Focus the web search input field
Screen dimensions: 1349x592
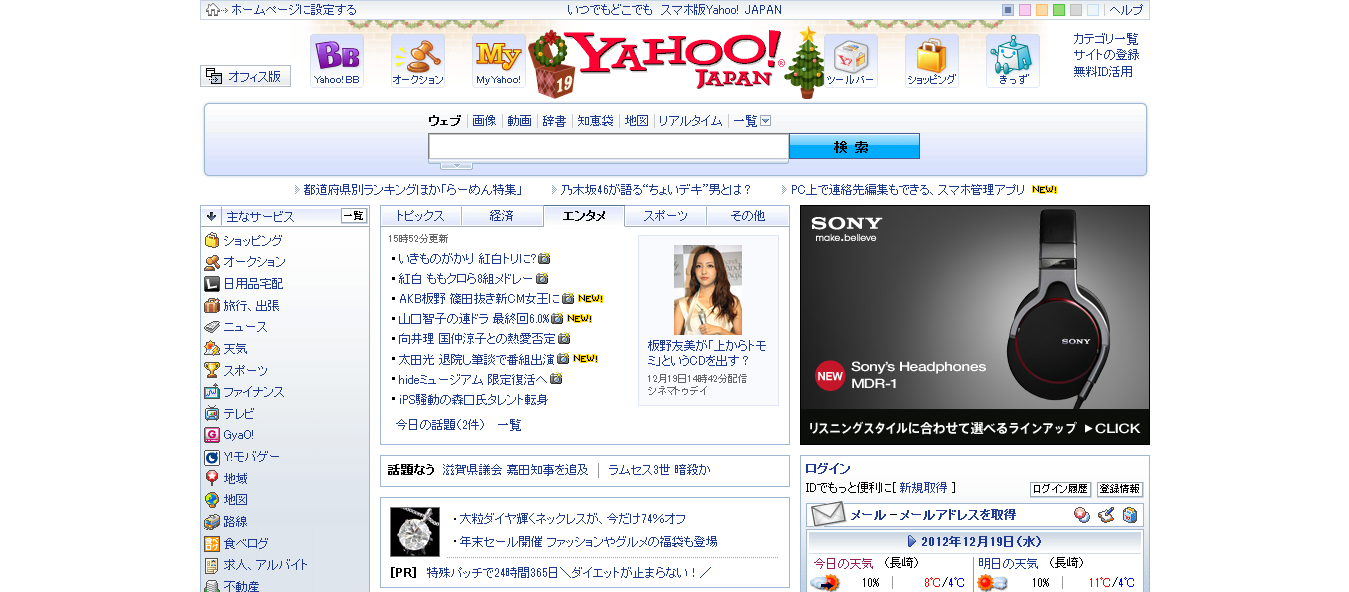click(609, 147)
